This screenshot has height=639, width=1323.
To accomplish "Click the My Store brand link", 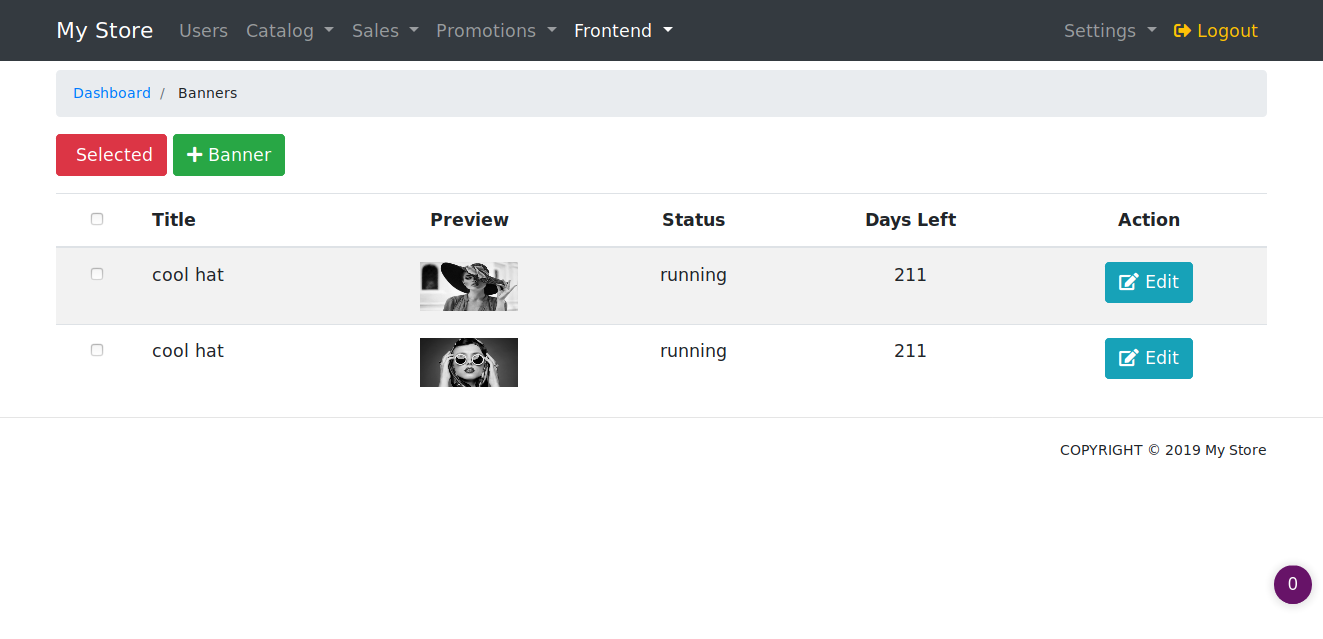I will point(105,31).
